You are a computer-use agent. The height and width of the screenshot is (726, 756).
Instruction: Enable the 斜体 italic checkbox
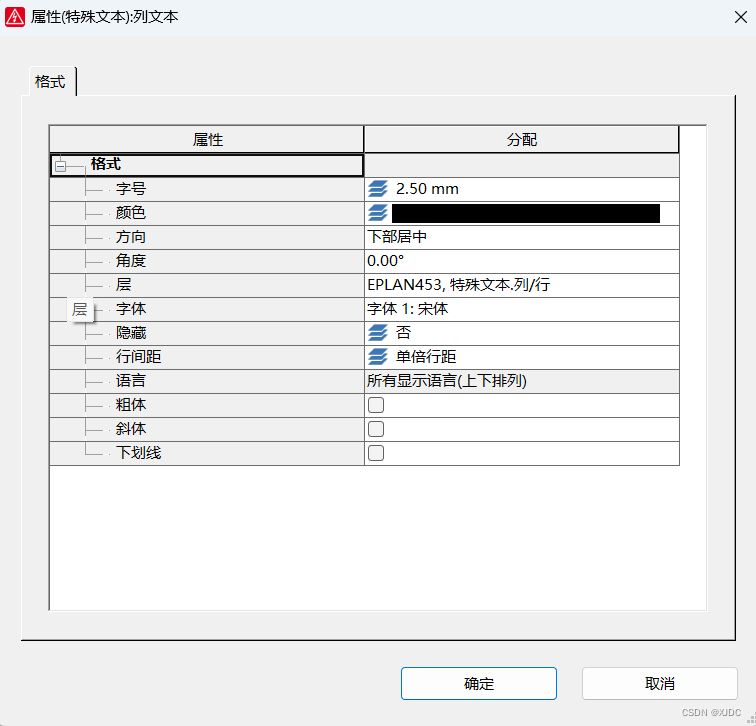tap(376, 429)
